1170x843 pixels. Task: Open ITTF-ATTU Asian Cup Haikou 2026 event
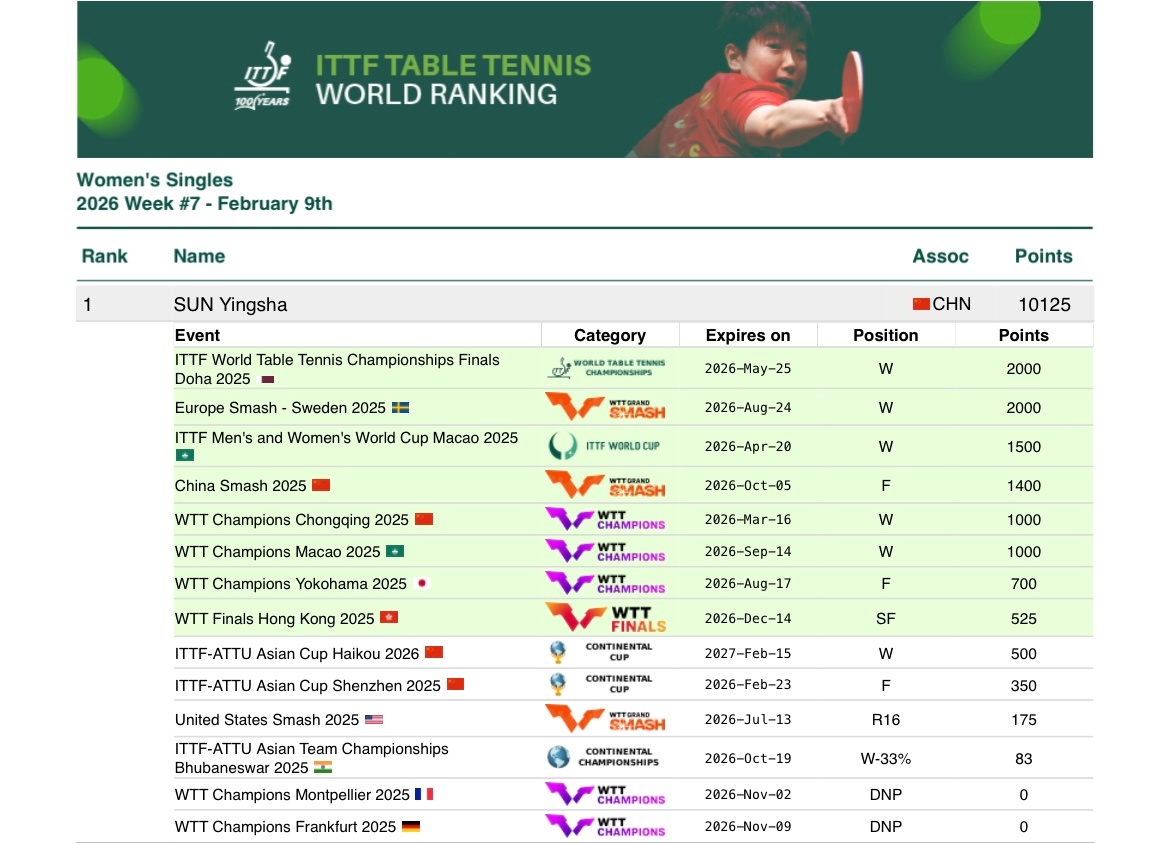297,654
